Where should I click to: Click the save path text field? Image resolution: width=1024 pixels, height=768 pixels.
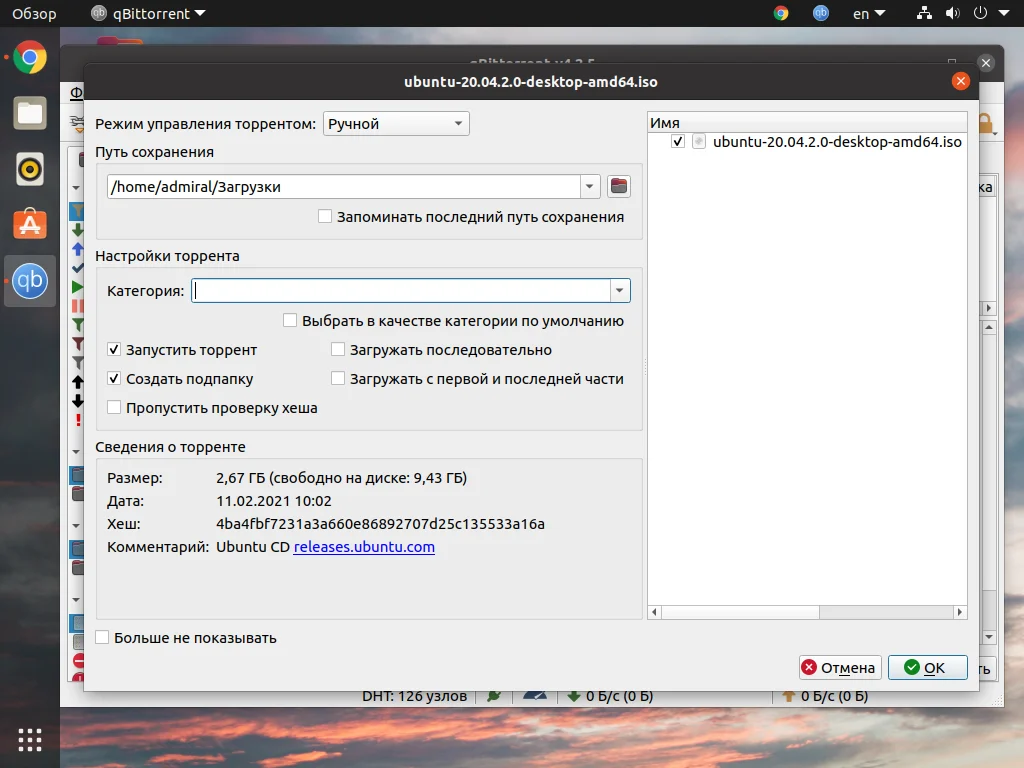tap(344, 186)
